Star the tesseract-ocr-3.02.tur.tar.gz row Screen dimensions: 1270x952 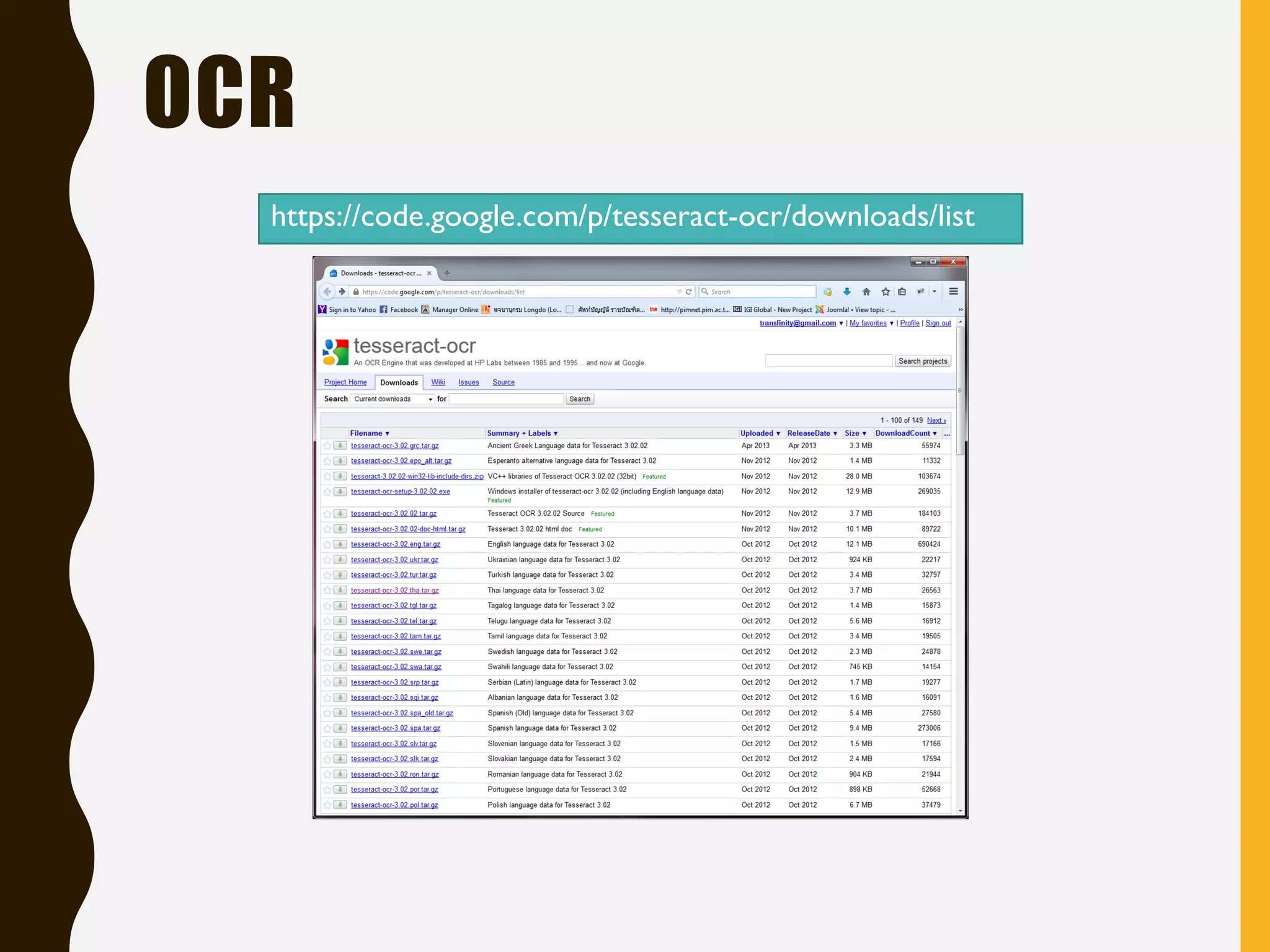coord(327,575)
